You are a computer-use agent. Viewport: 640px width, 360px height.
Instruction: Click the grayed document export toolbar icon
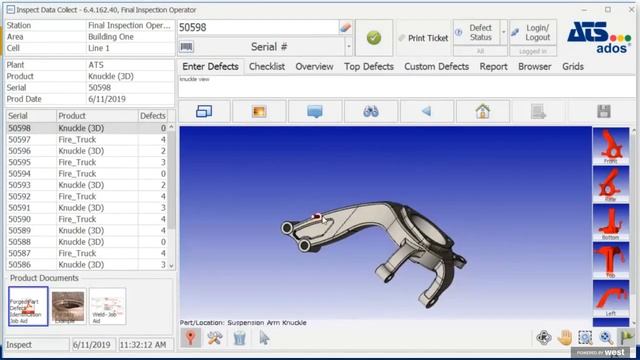tap(538, 111)
